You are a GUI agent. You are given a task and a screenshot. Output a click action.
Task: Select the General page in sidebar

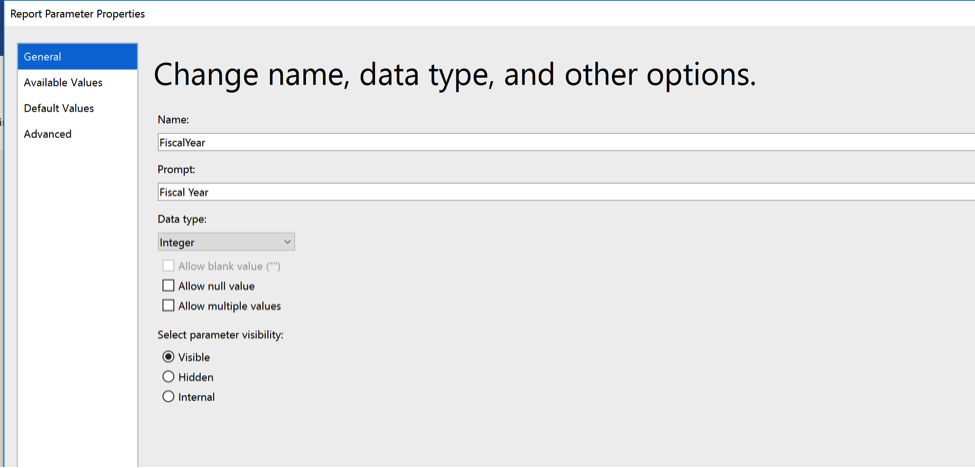[78, 57]
